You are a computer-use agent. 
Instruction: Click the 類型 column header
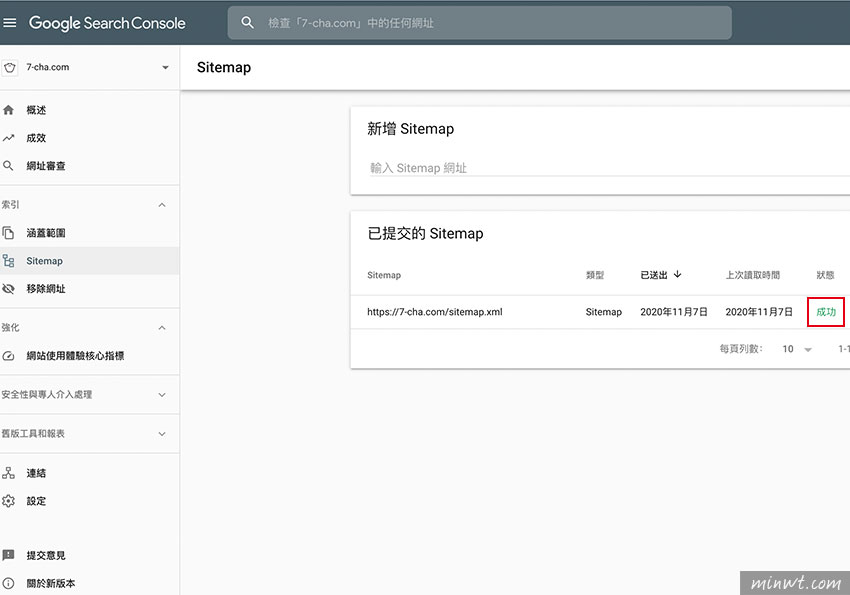pyautogui.click(x=595, y=275)
